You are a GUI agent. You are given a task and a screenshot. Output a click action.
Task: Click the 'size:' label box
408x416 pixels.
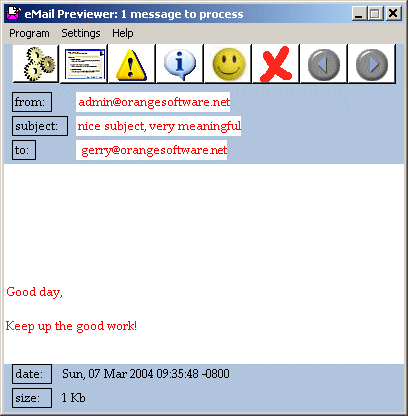pyautogui.click(x=32, y=398)
